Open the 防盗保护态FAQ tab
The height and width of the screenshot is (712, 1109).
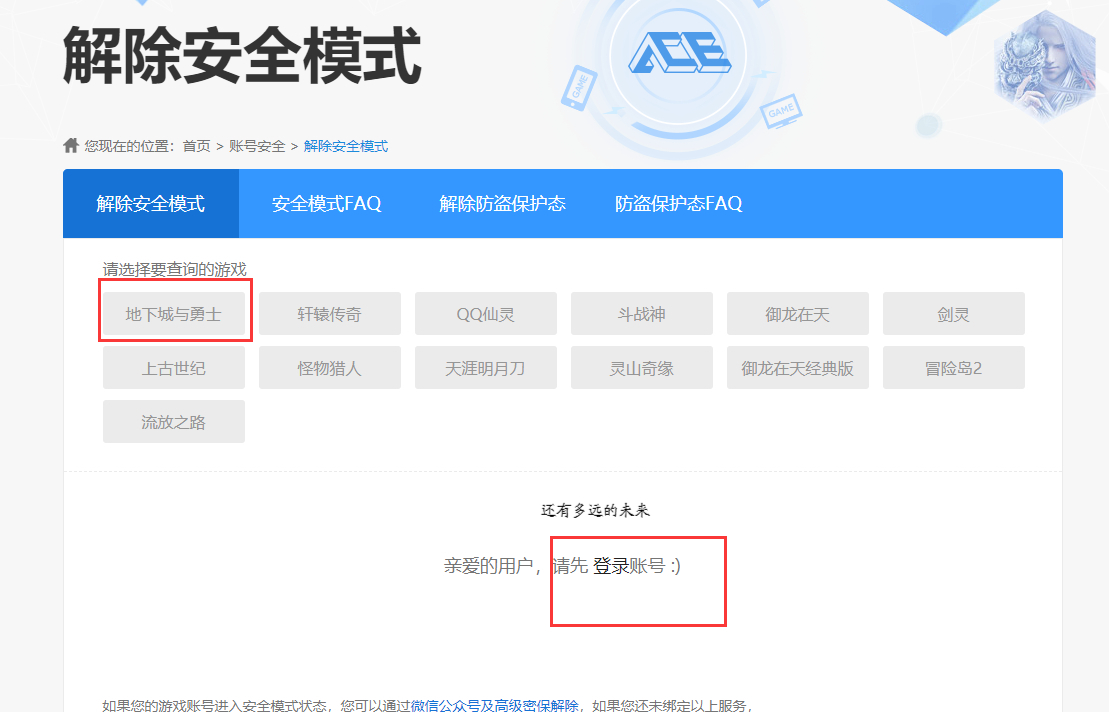(x=677, y=203)
